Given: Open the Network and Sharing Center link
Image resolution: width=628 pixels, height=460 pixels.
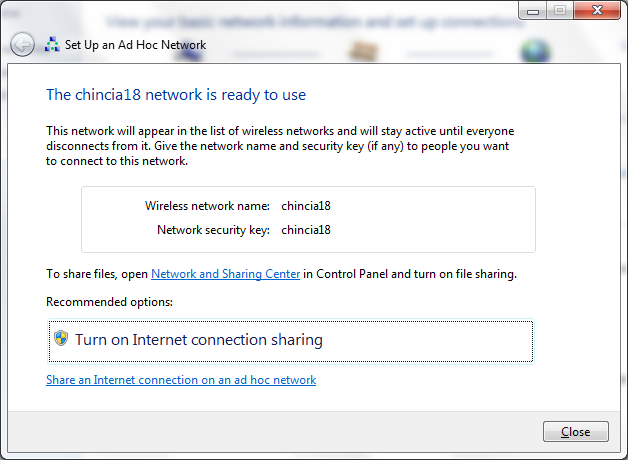Looking at the screenshot, I should click(x=225, y=273).
